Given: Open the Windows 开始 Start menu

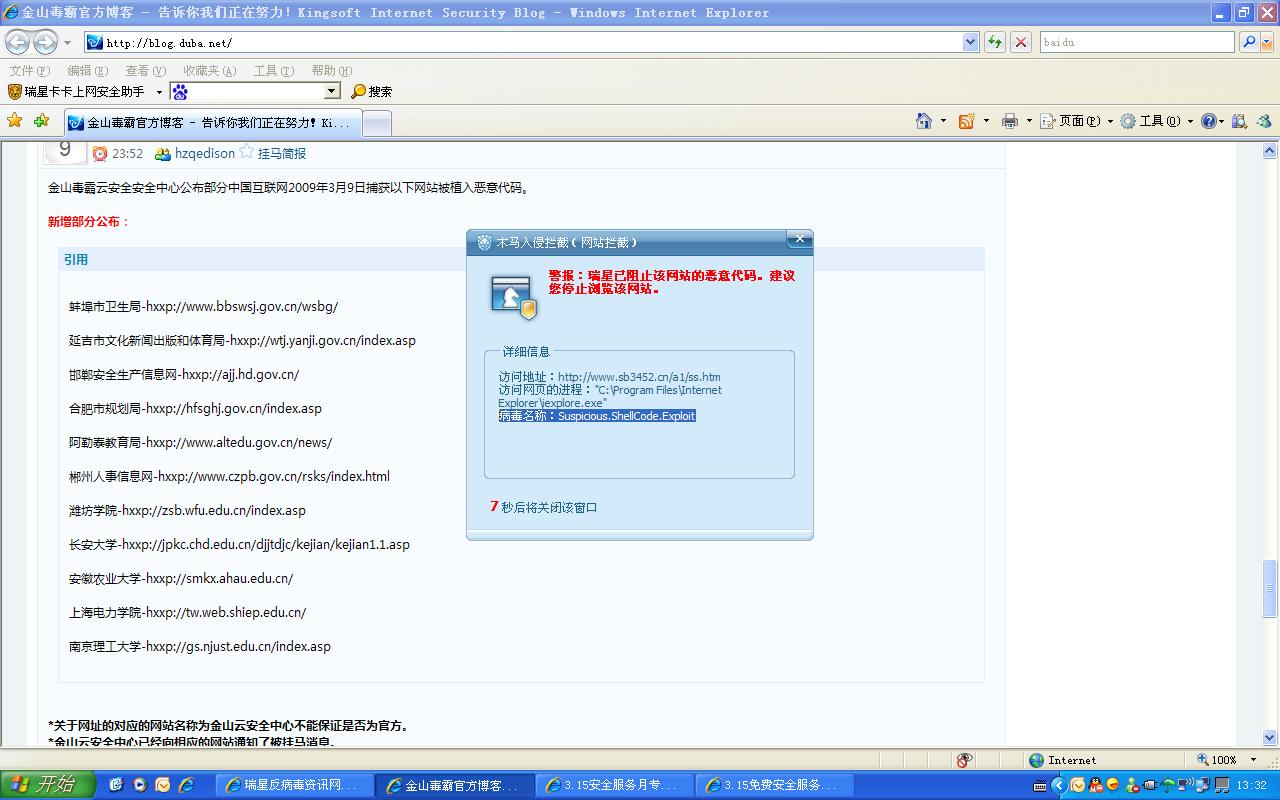Looking at the screenshot, I should coord(47,785).
